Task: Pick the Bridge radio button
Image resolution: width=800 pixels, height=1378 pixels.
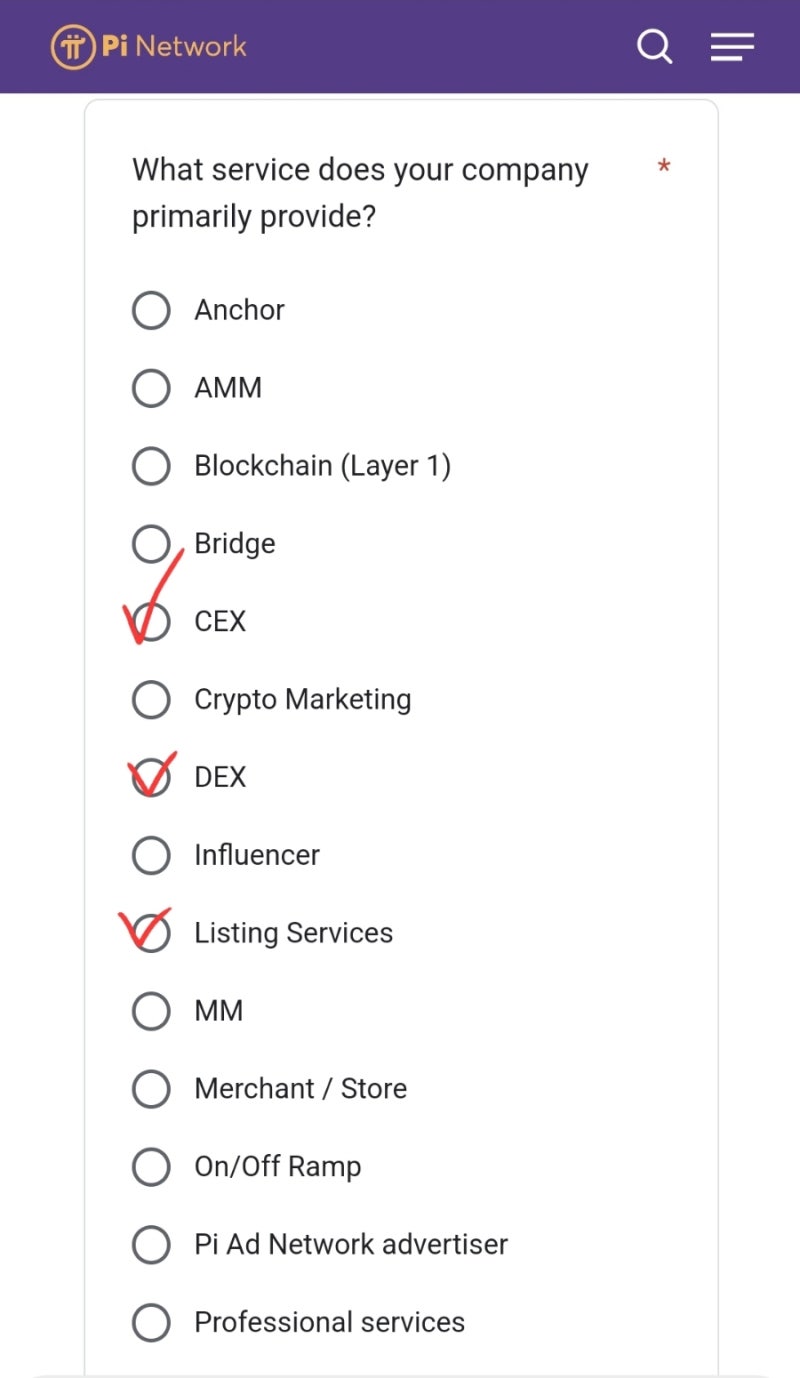Action: [151, 544]
